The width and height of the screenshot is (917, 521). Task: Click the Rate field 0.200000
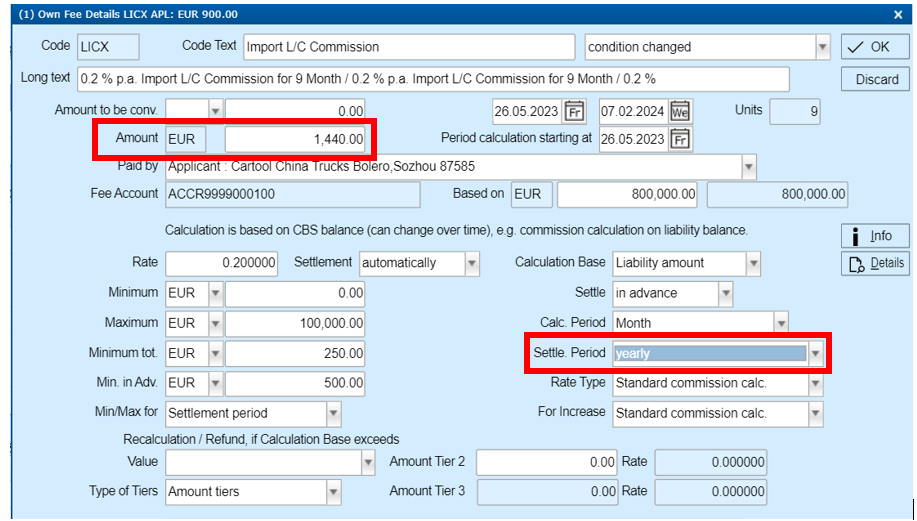point(222,263)
